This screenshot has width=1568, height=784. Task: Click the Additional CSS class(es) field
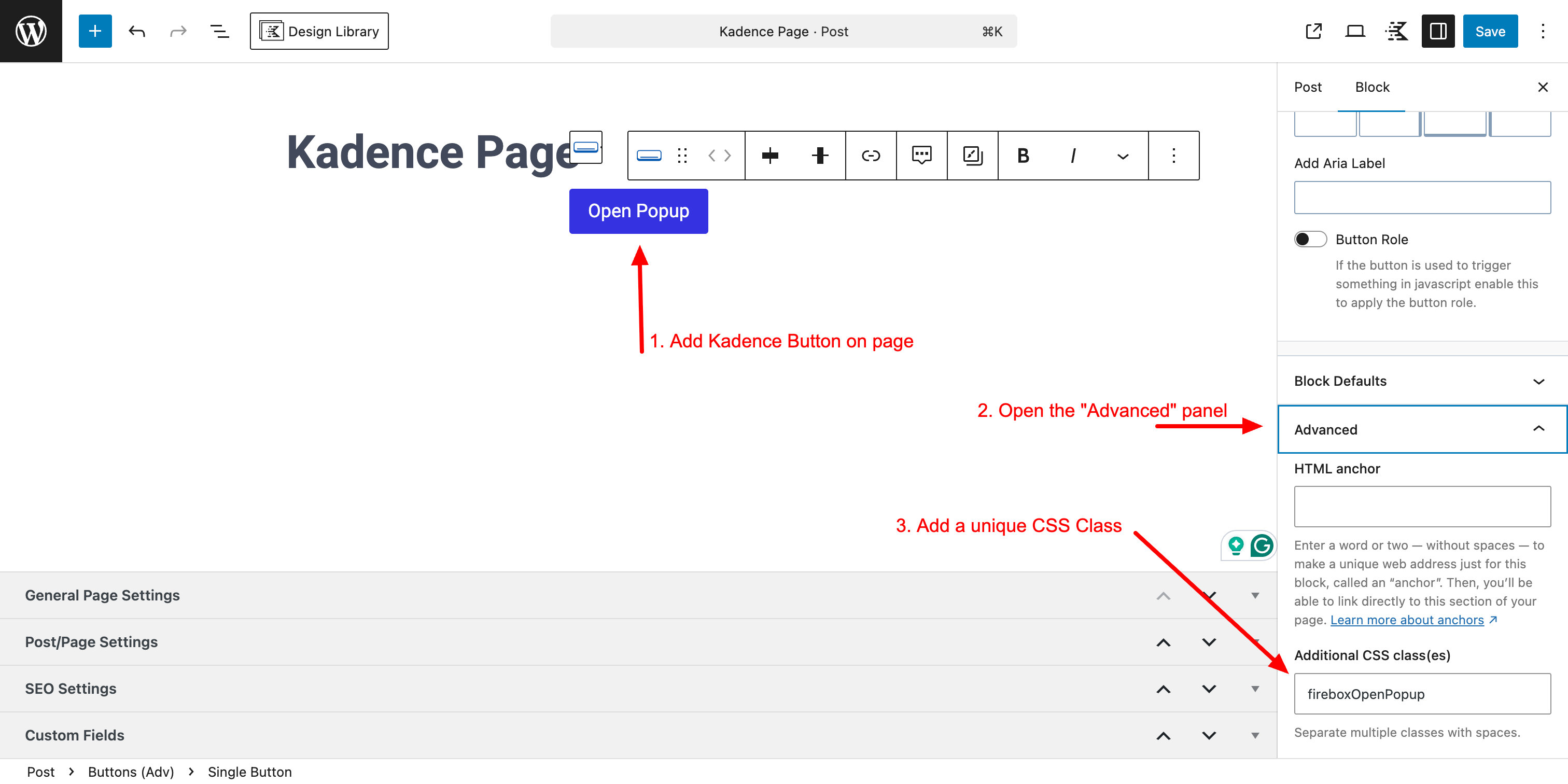point(1422,694)
